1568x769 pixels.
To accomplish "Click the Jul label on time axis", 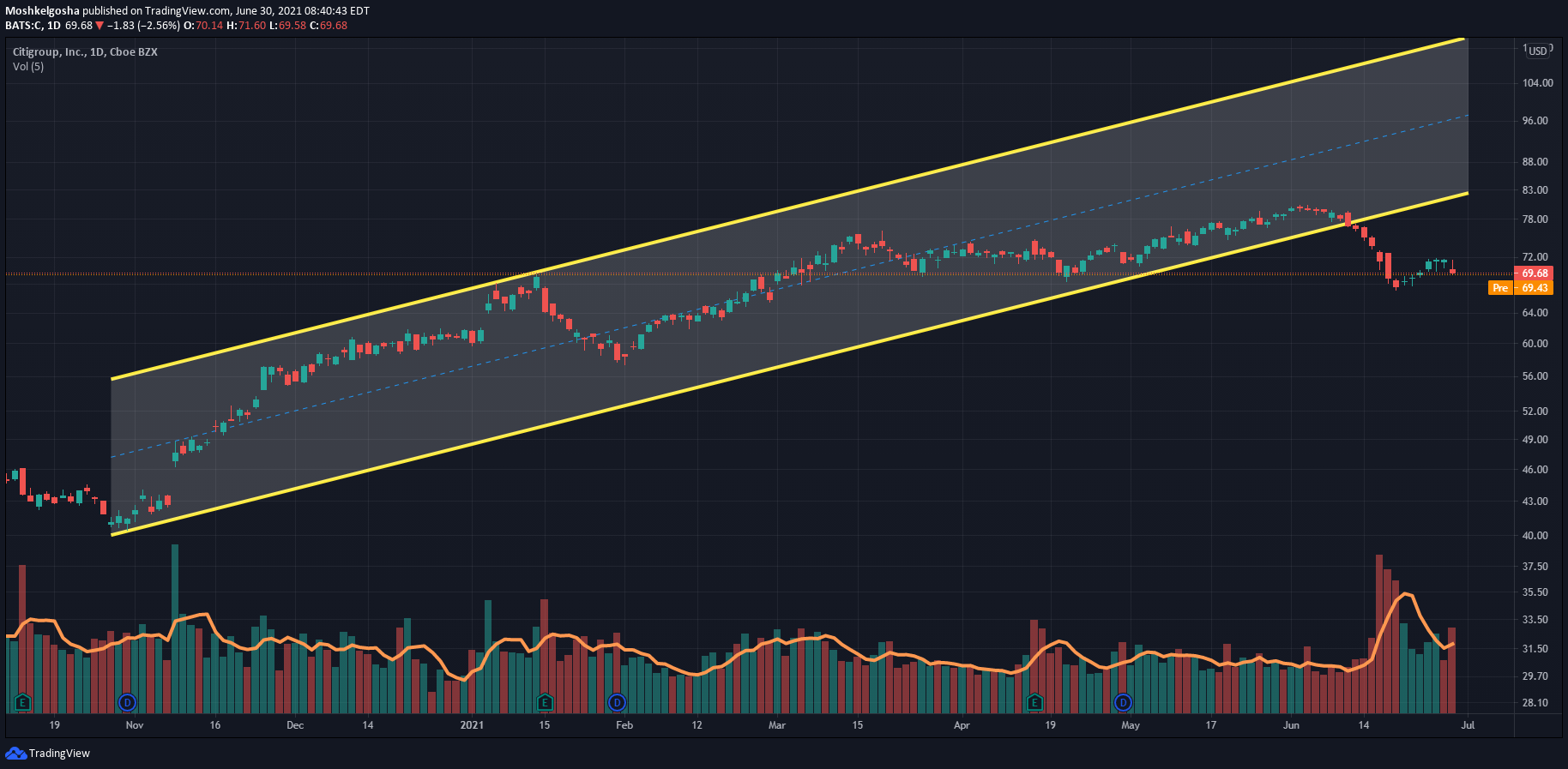I will pos(1468,725).
